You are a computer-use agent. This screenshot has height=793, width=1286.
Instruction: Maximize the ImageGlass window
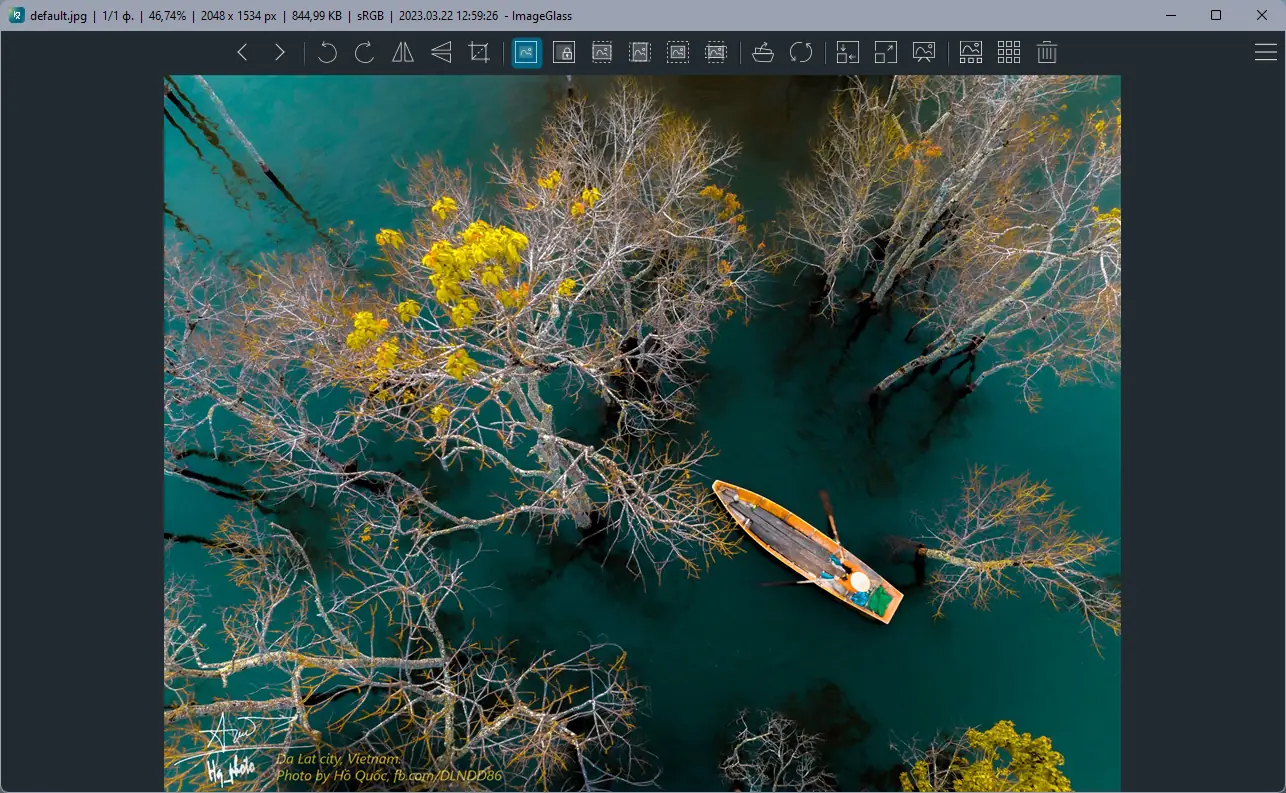[x=1216, y=15]
